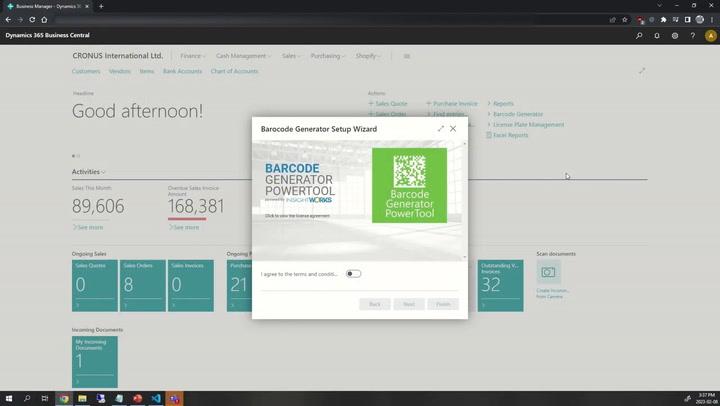Viewport: 720px width, 406px height.
Task: Open the Vendors link
Action: (120, 71)
